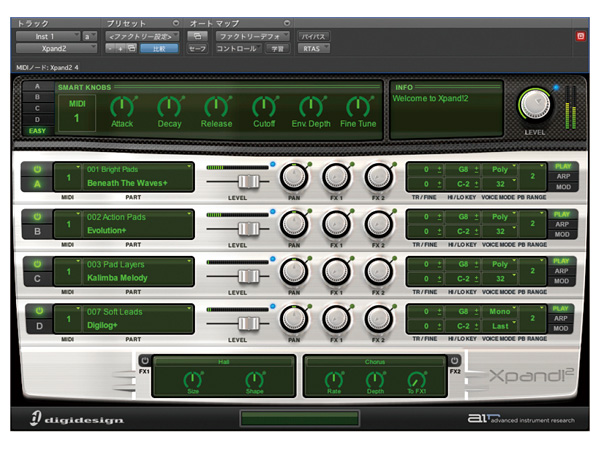Click the level fader for part D
600x450 pixels.
pos(248,323)
